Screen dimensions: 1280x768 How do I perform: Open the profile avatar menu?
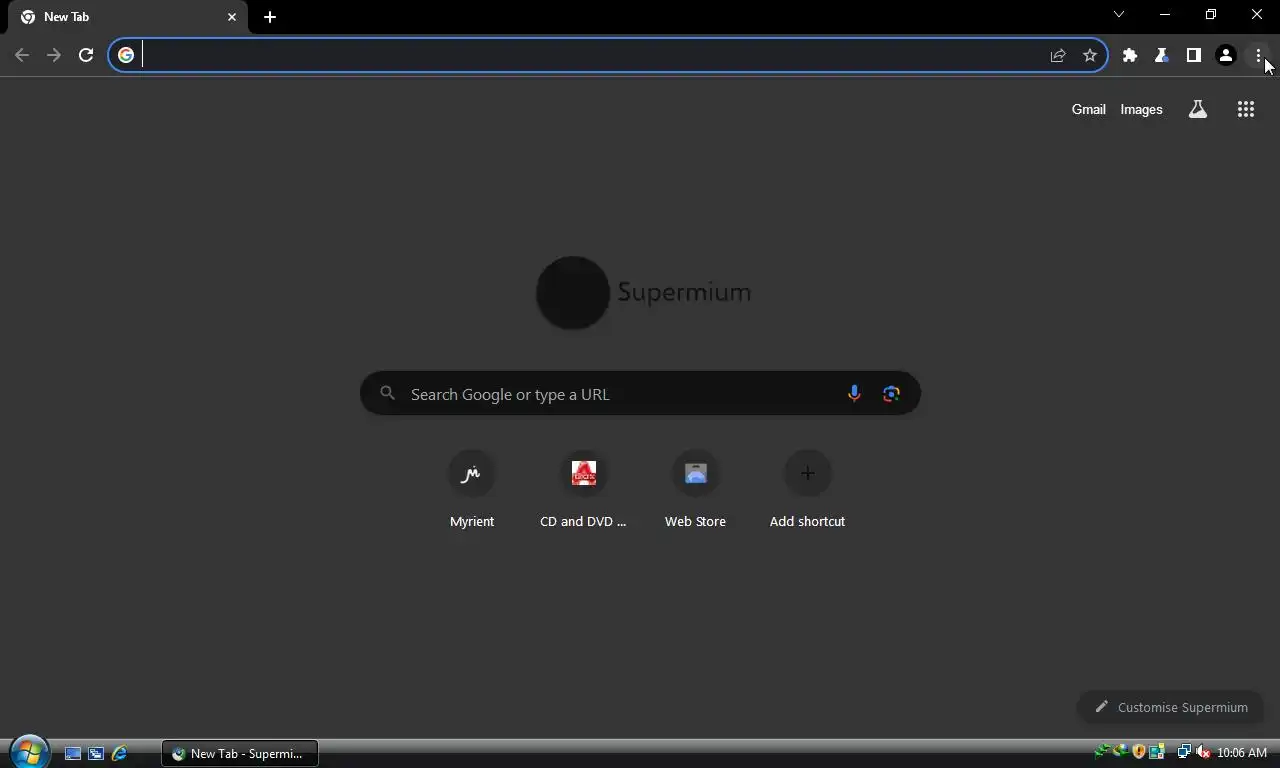1226,55
